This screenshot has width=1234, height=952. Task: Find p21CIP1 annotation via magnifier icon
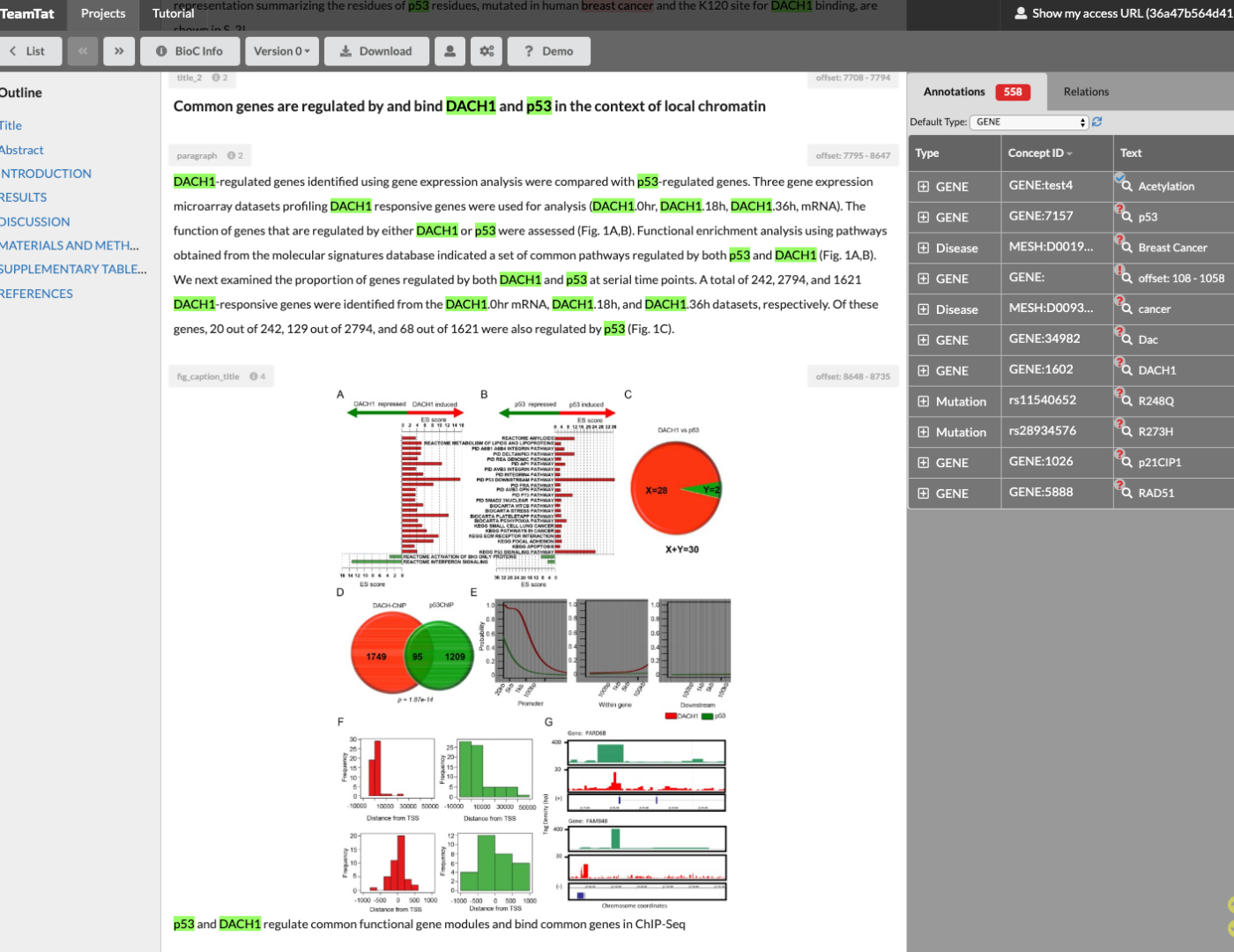click(x=1126, y=462)
